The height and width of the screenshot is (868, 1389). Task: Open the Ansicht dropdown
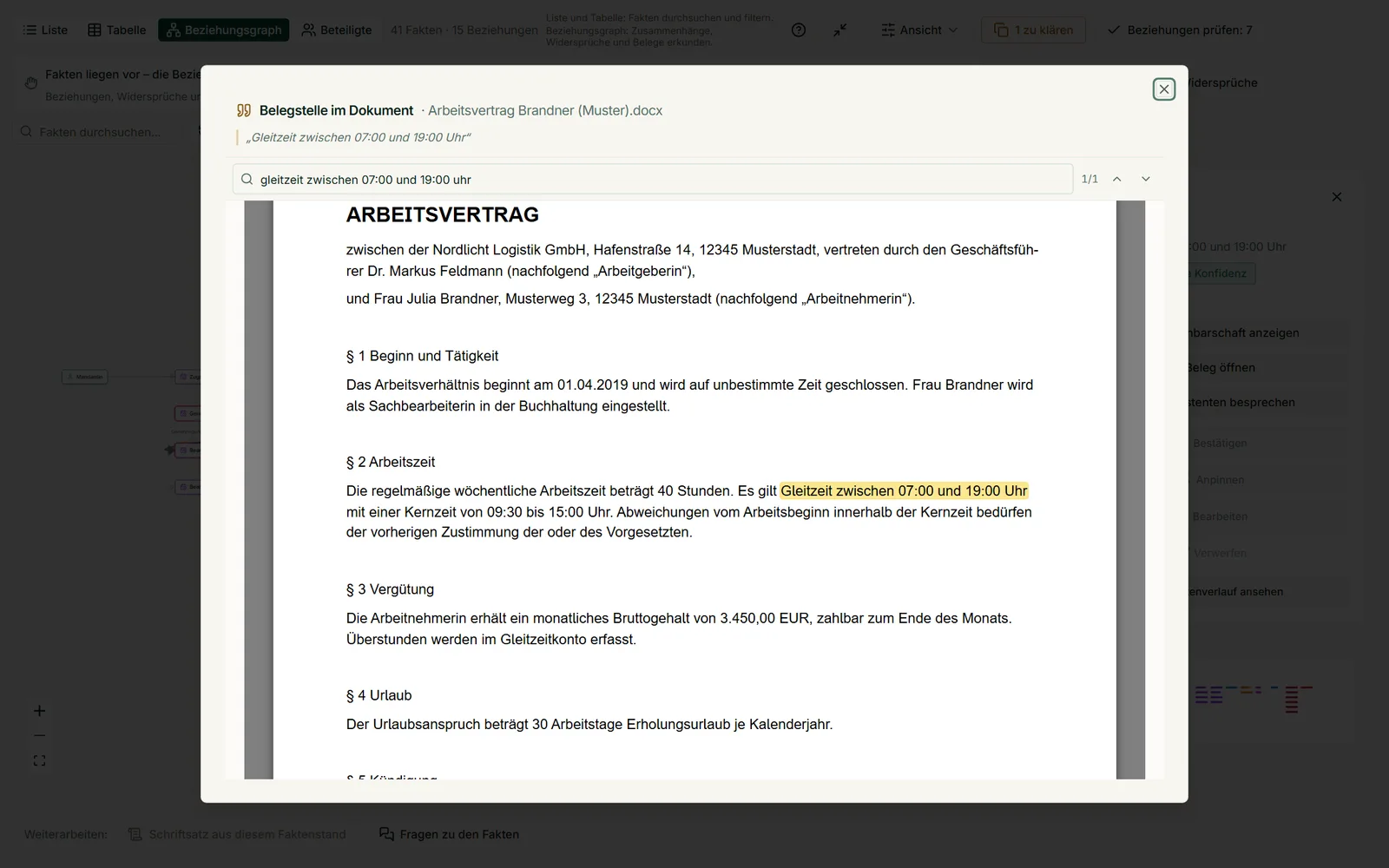[920, 30]
